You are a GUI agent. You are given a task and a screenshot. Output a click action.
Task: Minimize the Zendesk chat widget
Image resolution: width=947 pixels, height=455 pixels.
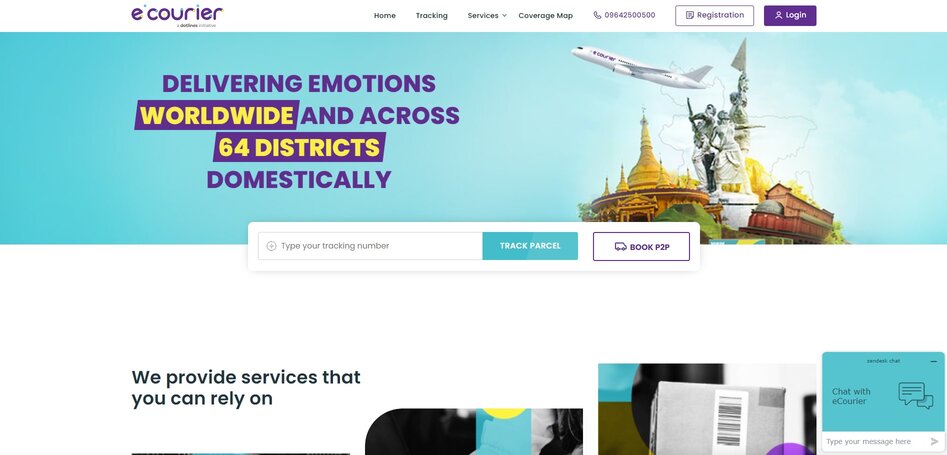pyautogui.click(x=934, y=361)
